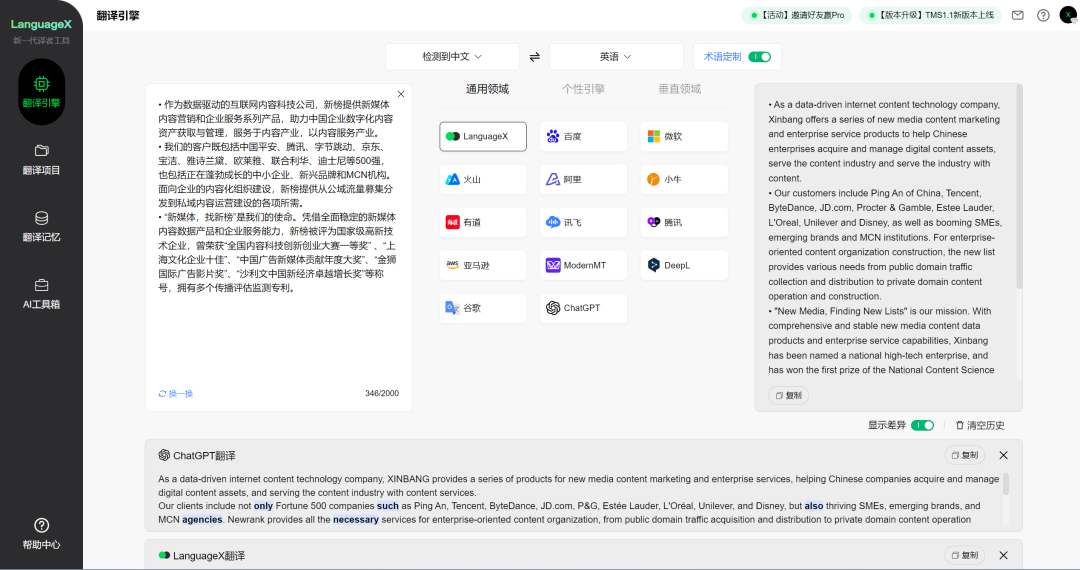The image size is (1080, 570).
Task: Open the TMS1.1新版本上线 announcement
Action: [x=931, y=15]
